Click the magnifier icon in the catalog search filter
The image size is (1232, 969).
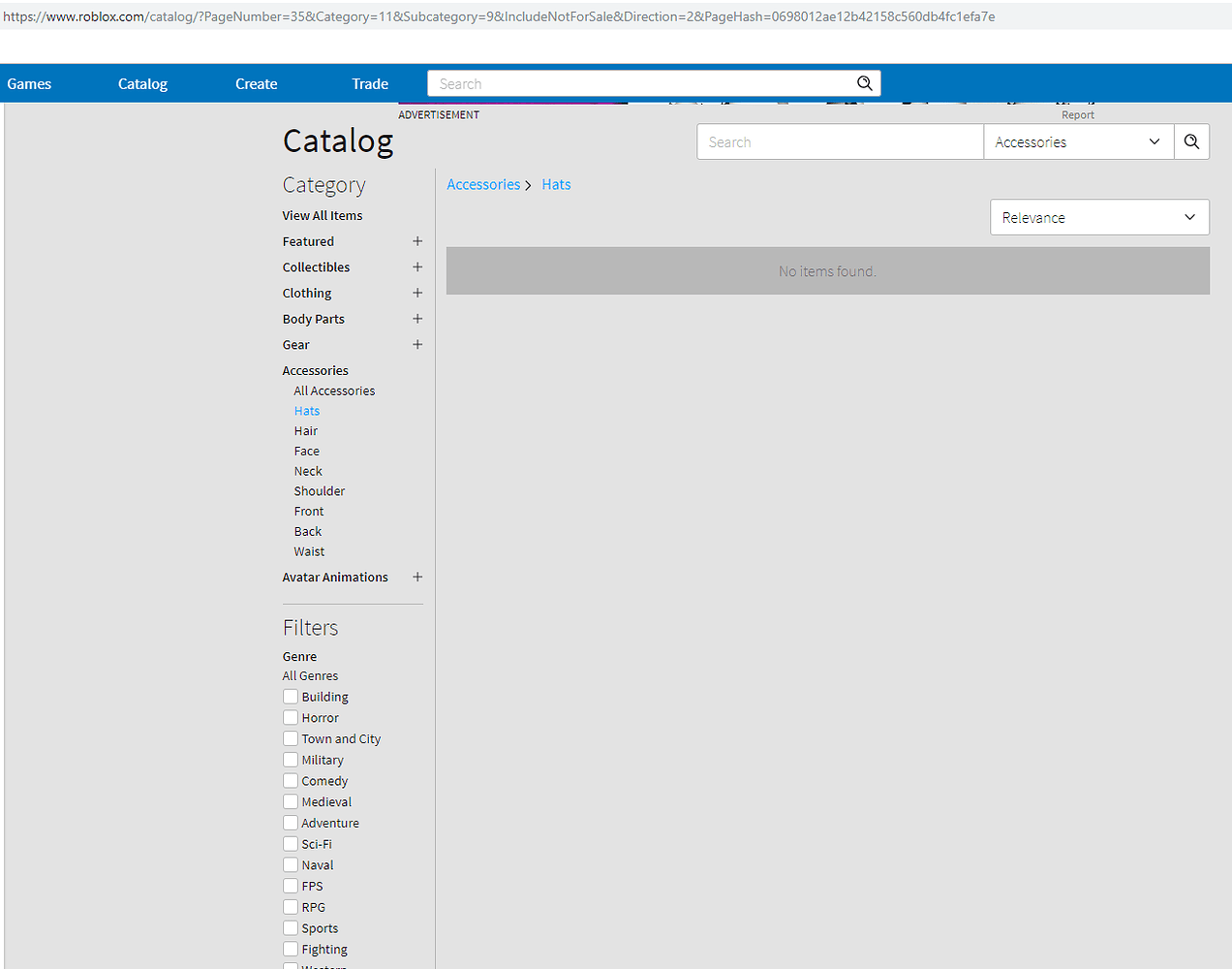(1191, 141)
